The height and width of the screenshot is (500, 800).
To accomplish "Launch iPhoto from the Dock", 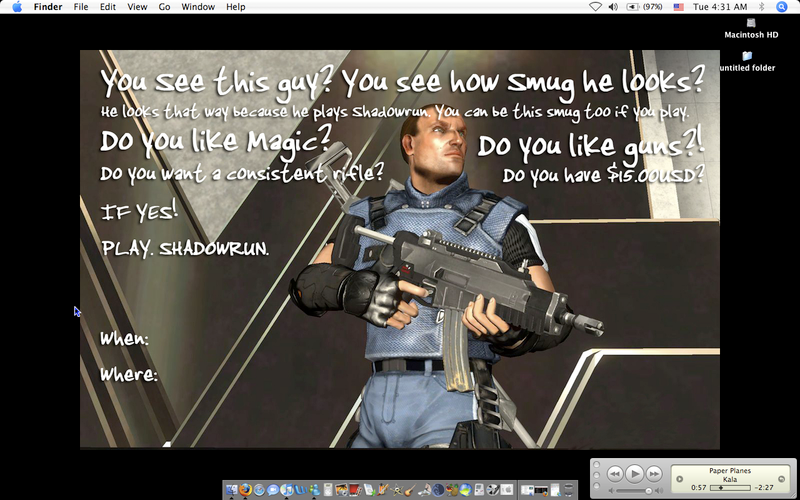I will 341,490.
